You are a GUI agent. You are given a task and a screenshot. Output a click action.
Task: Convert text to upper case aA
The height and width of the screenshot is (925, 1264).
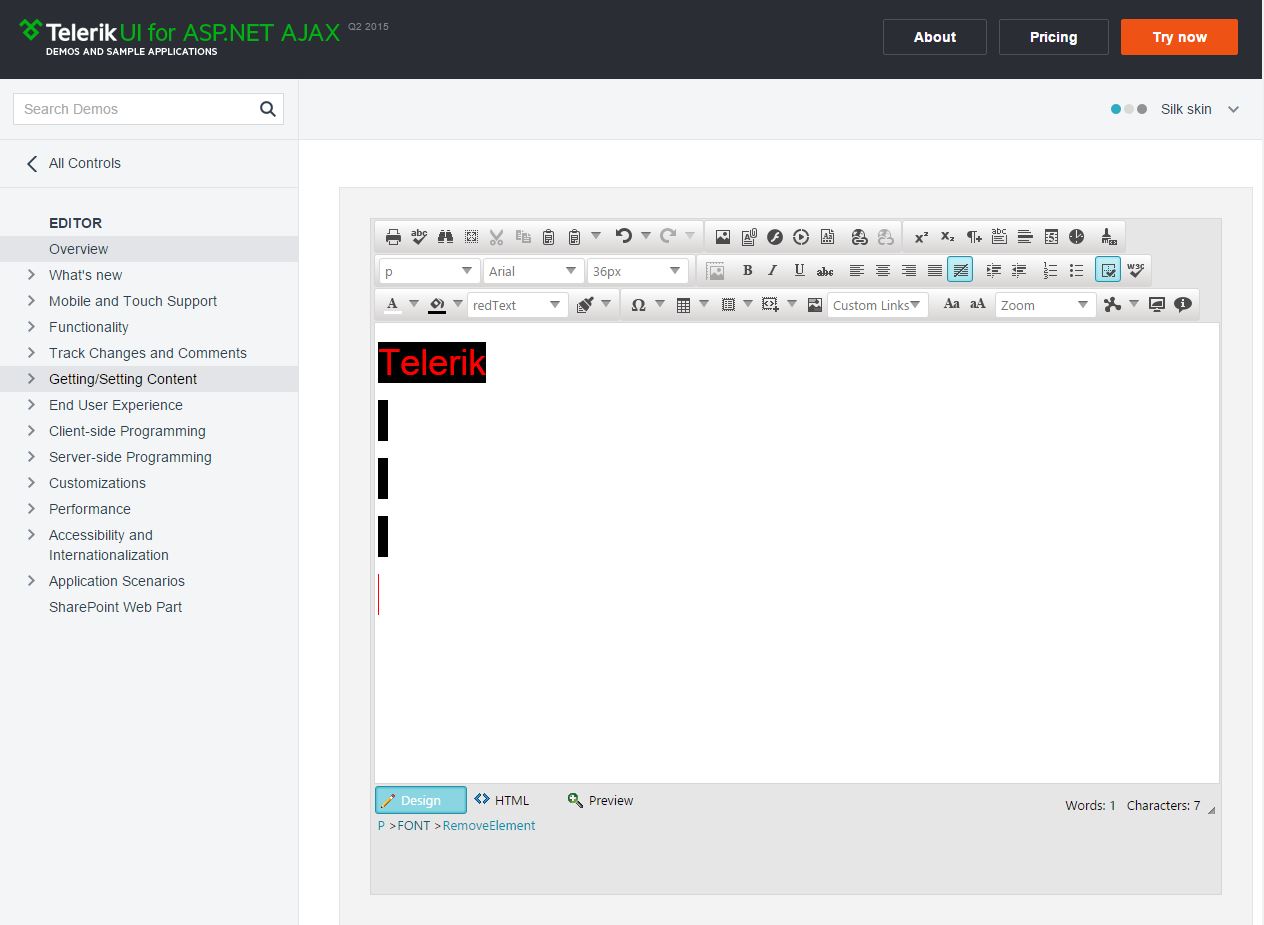(x=977, y=304)
